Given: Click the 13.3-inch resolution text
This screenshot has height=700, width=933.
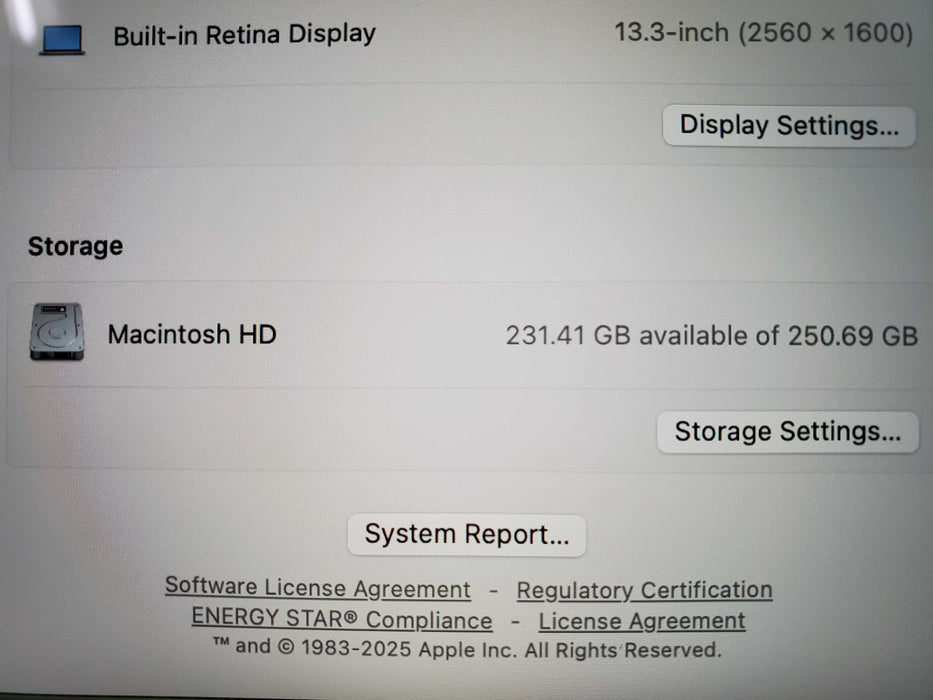Looking at the screenshot, I should tap(765, 32).
